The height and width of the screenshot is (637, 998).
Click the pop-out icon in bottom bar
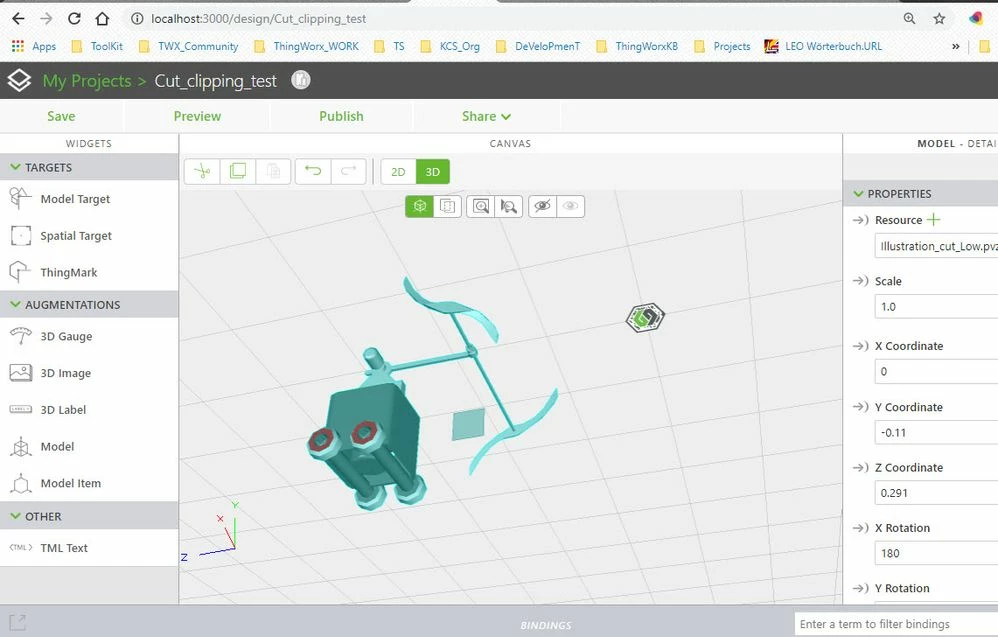[18, 622]
